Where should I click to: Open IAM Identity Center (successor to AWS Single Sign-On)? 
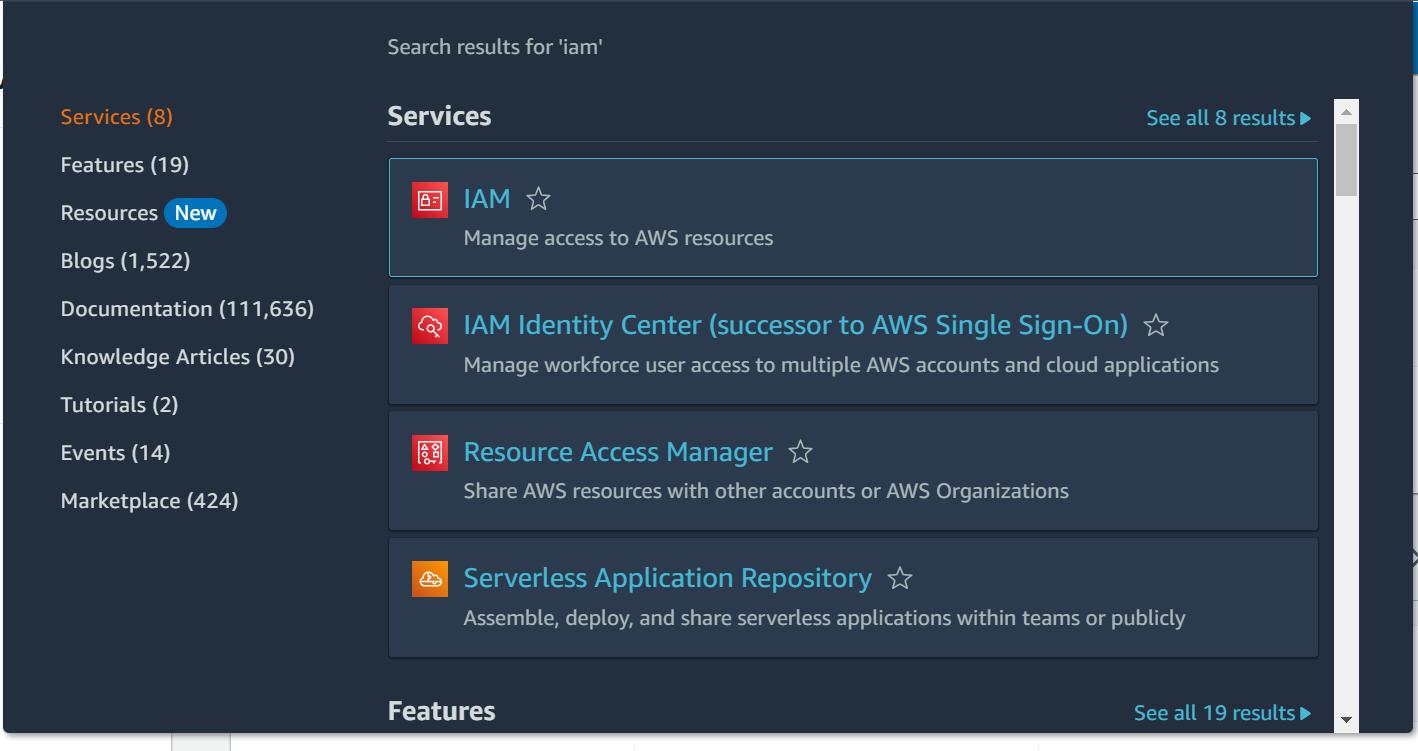pyautogui.click(x=796, y=325)
